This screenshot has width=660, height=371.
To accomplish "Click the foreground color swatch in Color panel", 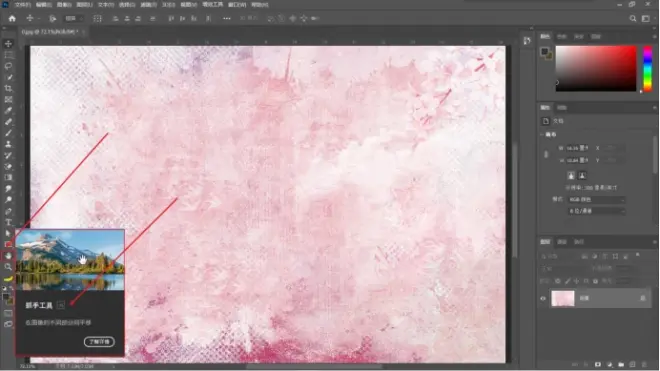I will point(544,52).
